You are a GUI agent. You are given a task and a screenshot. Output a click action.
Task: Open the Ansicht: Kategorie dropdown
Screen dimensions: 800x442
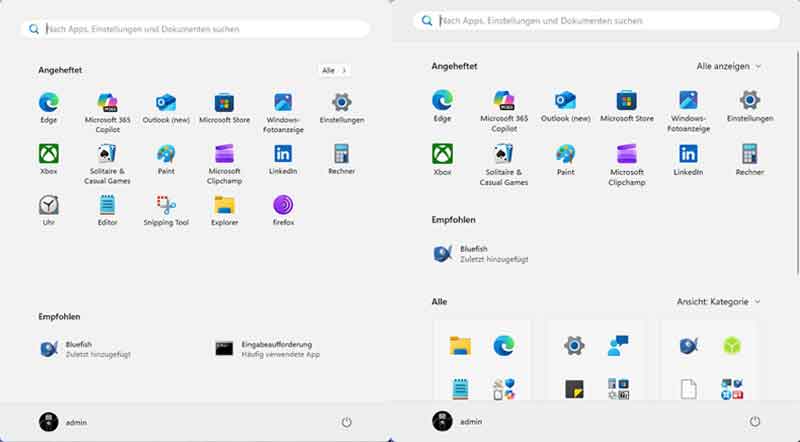pos(718,302)
